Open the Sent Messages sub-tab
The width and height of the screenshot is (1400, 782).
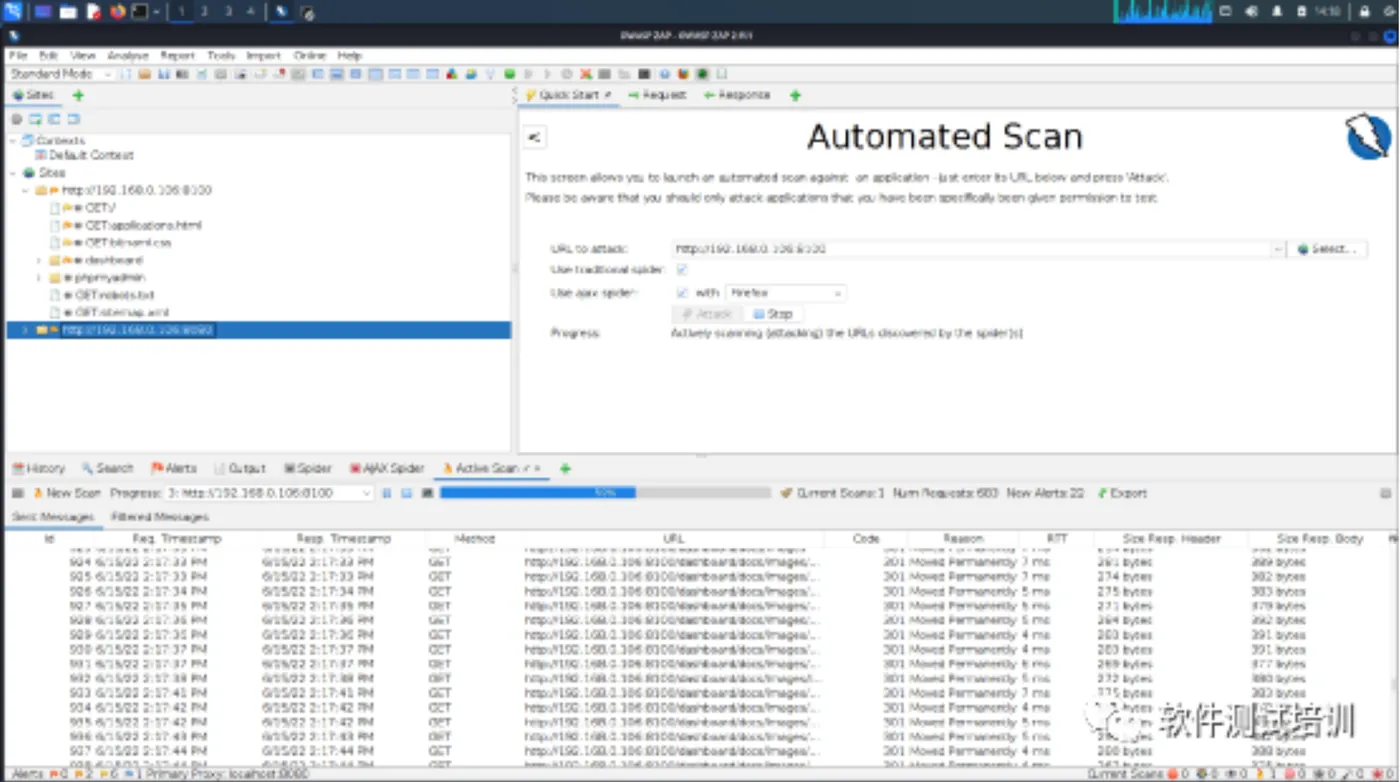click(x=52, y=517)
